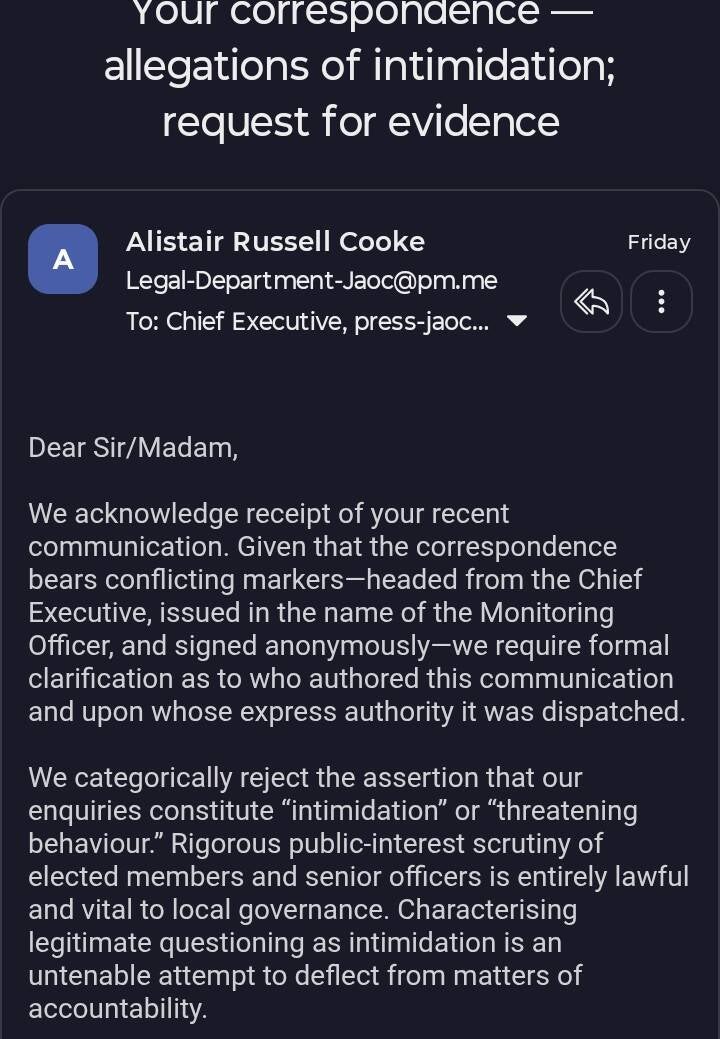The width and height of the screenshot is (720, 1039).
Task: Click the 'Friday' date stamp
Action: (x=659, y=242)
